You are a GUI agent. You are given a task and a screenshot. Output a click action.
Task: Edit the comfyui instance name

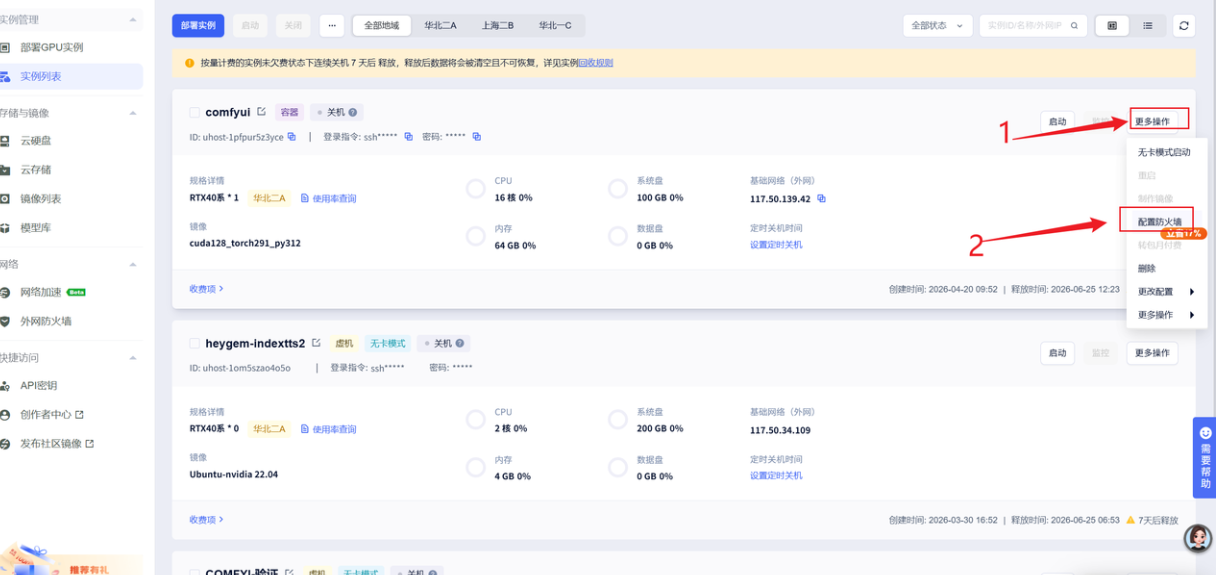(262, 112)
